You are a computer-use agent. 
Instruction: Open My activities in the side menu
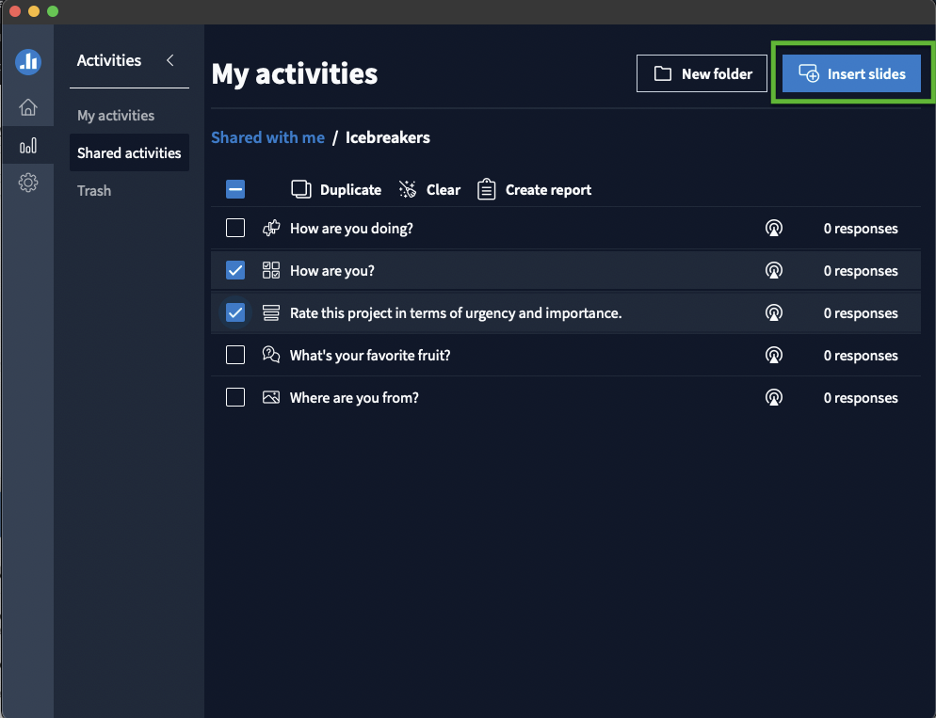click(x=116, y=115)
